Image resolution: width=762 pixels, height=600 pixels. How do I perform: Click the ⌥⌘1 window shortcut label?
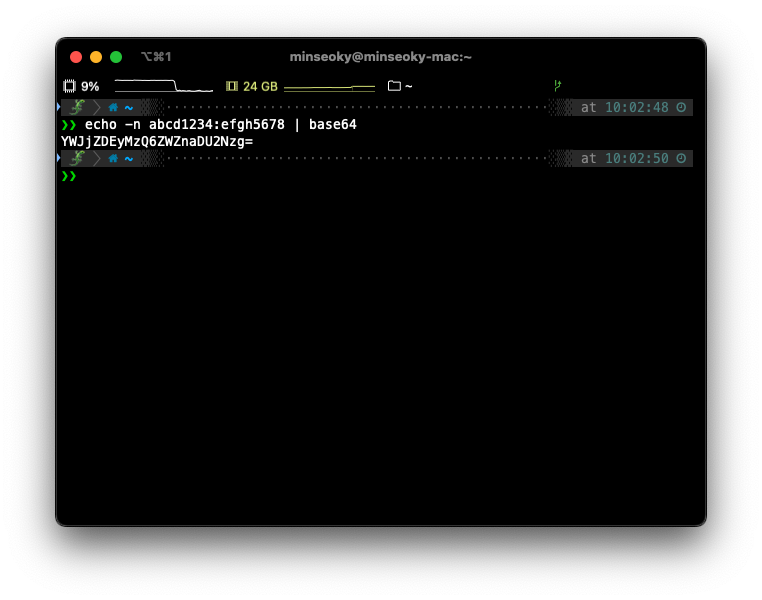point(156,57)
